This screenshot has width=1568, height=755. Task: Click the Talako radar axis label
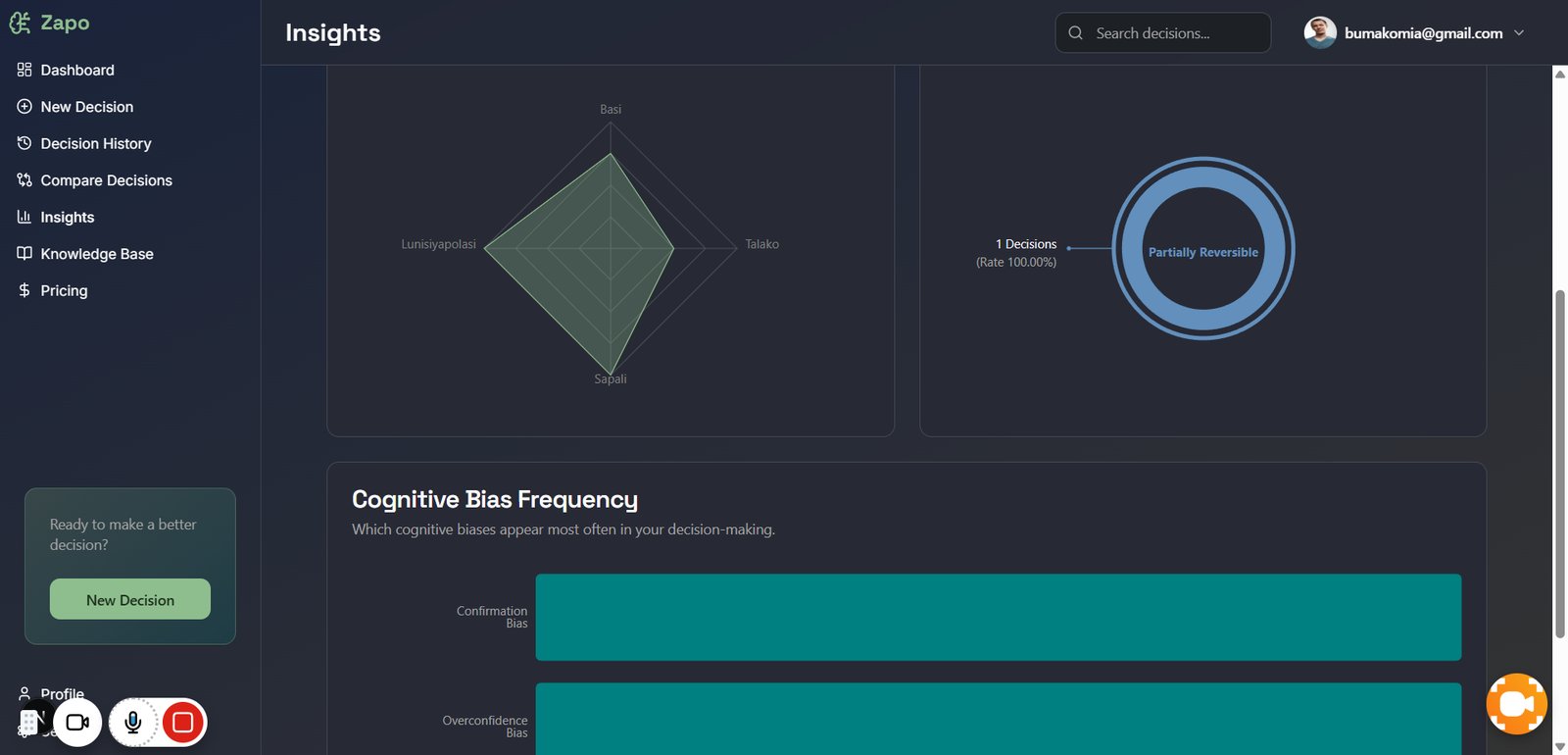[761, 244]
